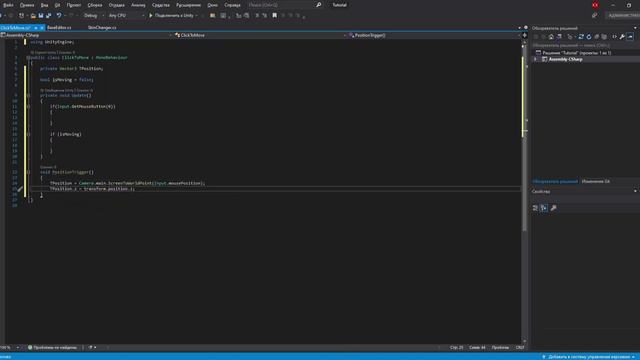The image size is (640, 360).
Task: Click the line number status indicator
Action: (457, 348)
